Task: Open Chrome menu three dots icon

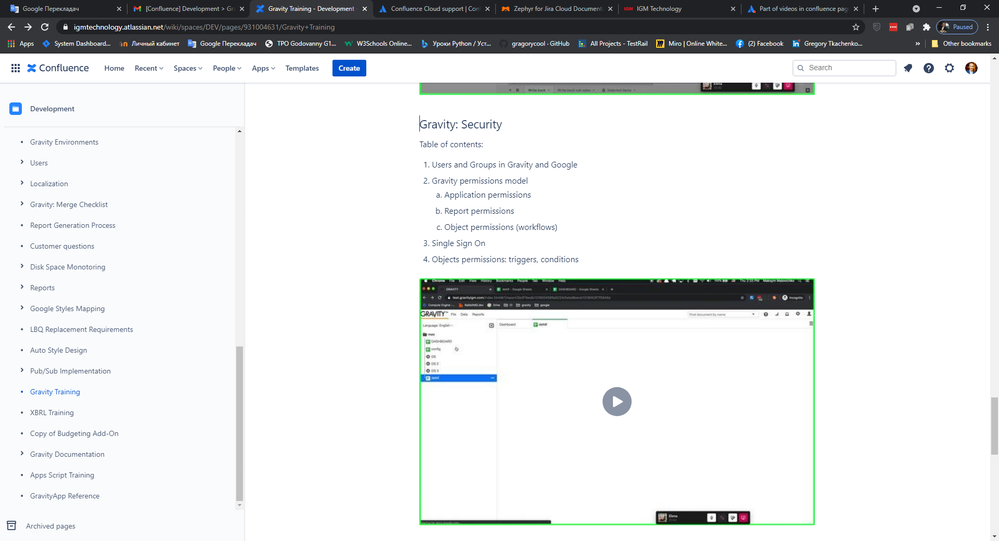Action: [988, 27]
